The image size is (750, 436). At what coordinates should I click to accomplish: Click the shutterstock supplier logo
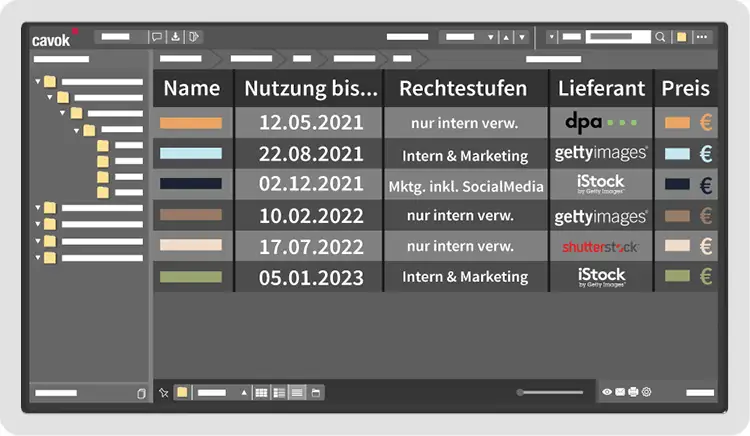pyautogui.click(x=600, y=246)
